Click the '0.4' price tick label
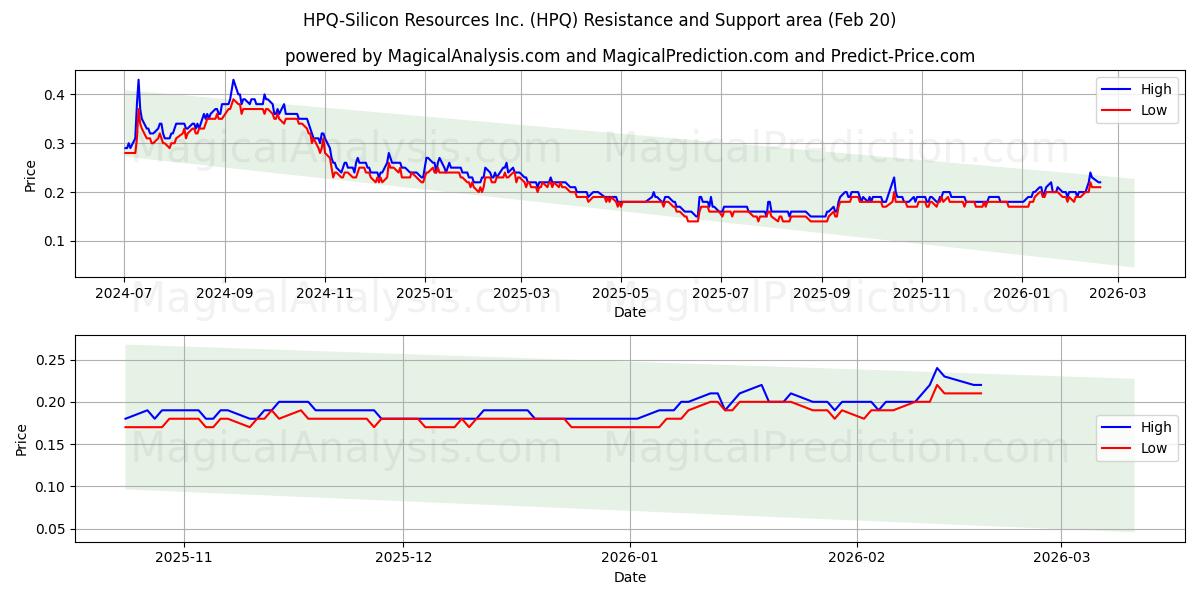 click(56, 95)
